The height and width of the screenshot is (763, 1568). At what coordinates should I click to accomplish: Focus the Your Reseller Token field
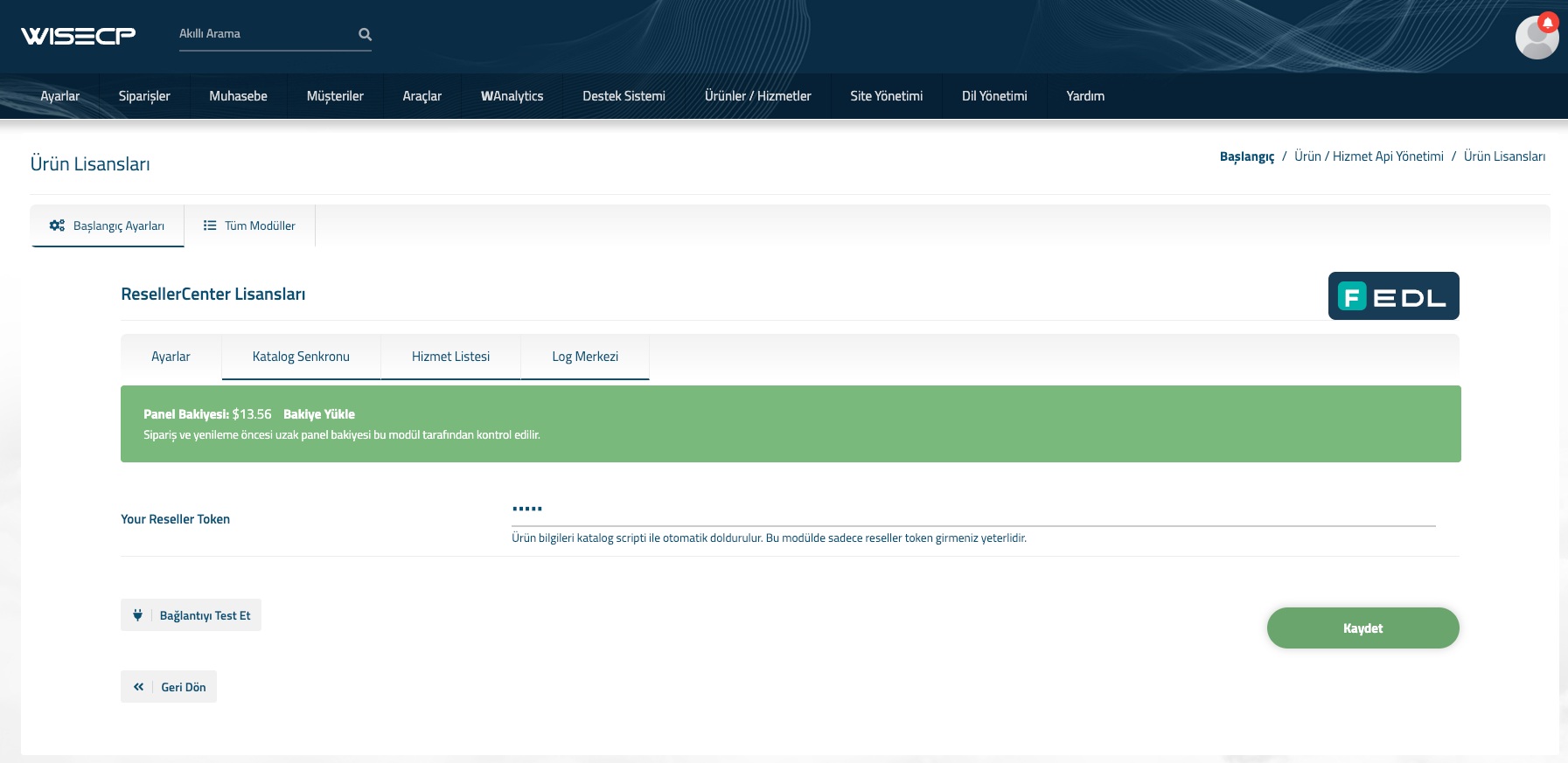point(972,509)
